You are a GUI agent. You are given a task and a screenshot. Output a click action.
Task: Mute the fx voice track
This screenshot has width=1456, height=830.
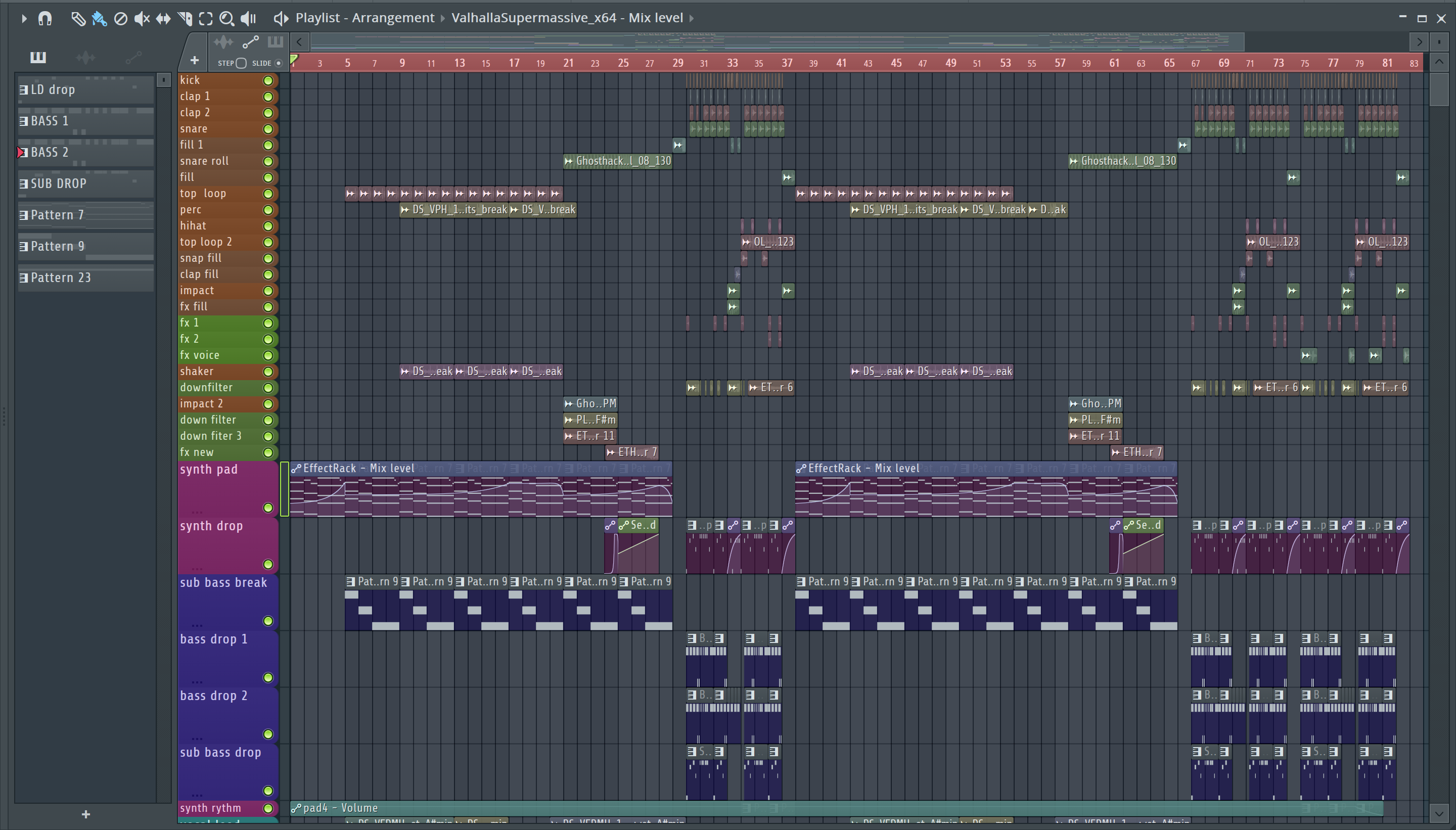tap(267, 355)
